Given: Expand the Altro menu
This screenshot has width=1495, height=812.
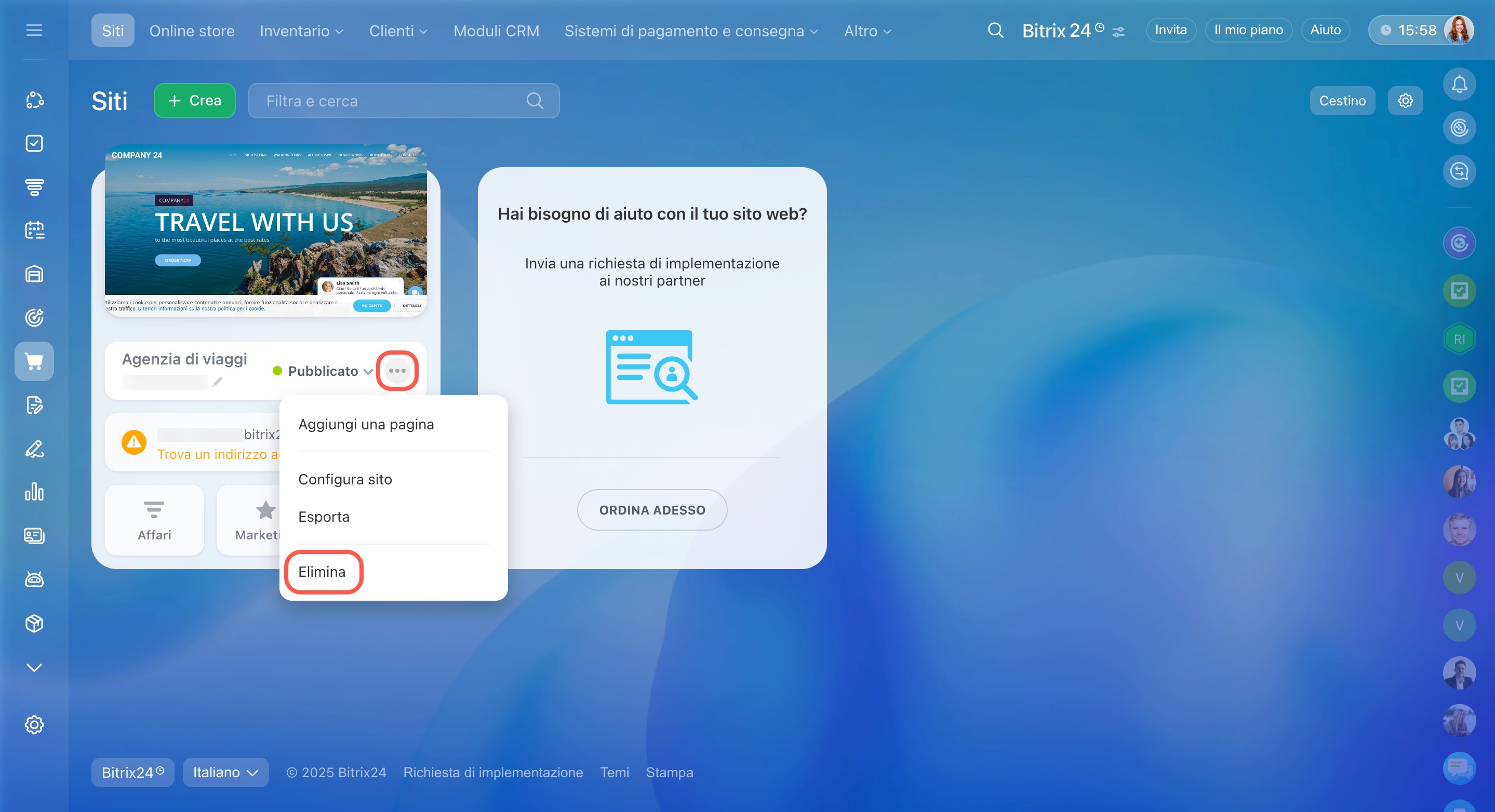Looking at the screenshot, I should coord(867,31).
